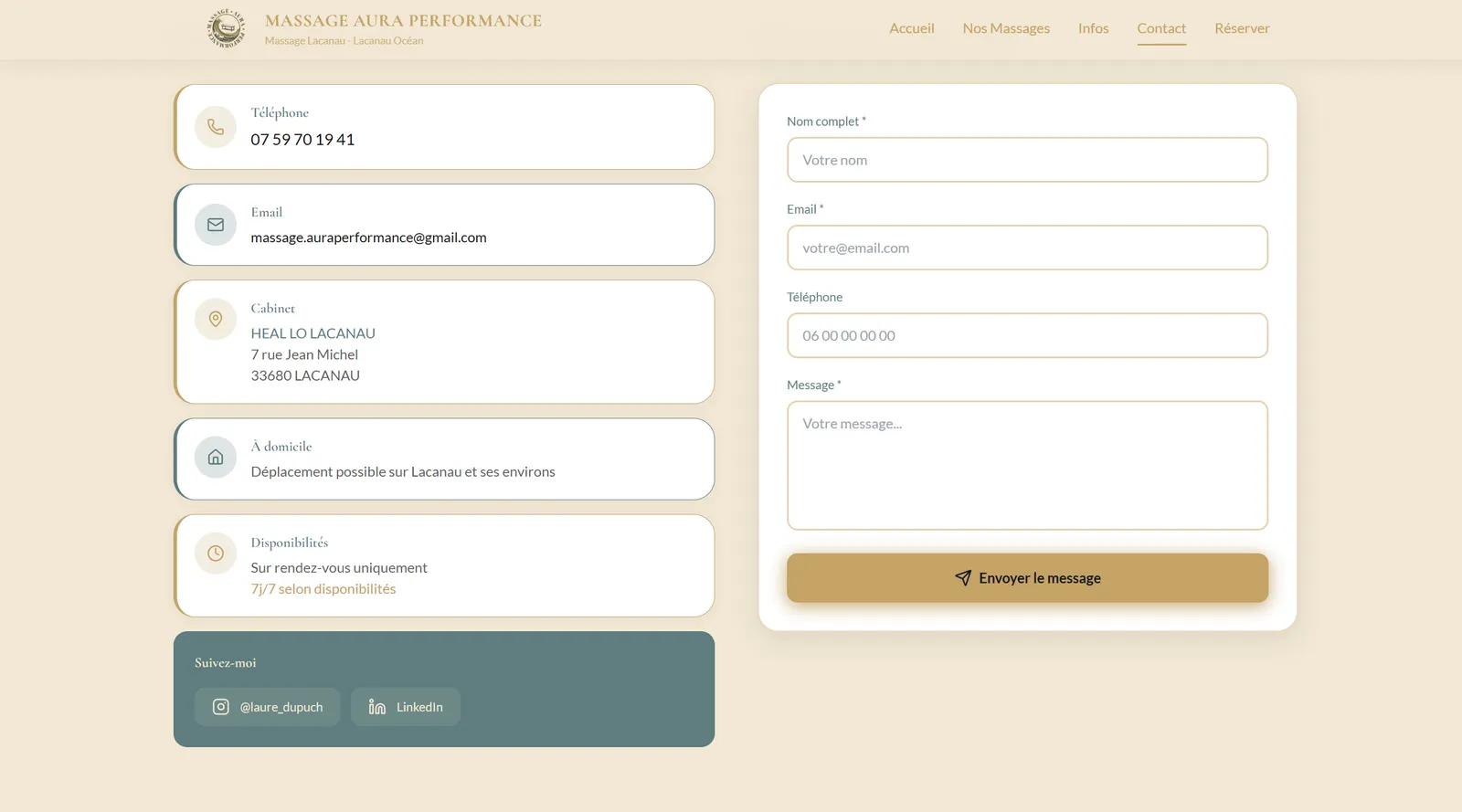Click Déplacement possible sur Lacanau text
1462x812 pixels.
coord(403,472)
